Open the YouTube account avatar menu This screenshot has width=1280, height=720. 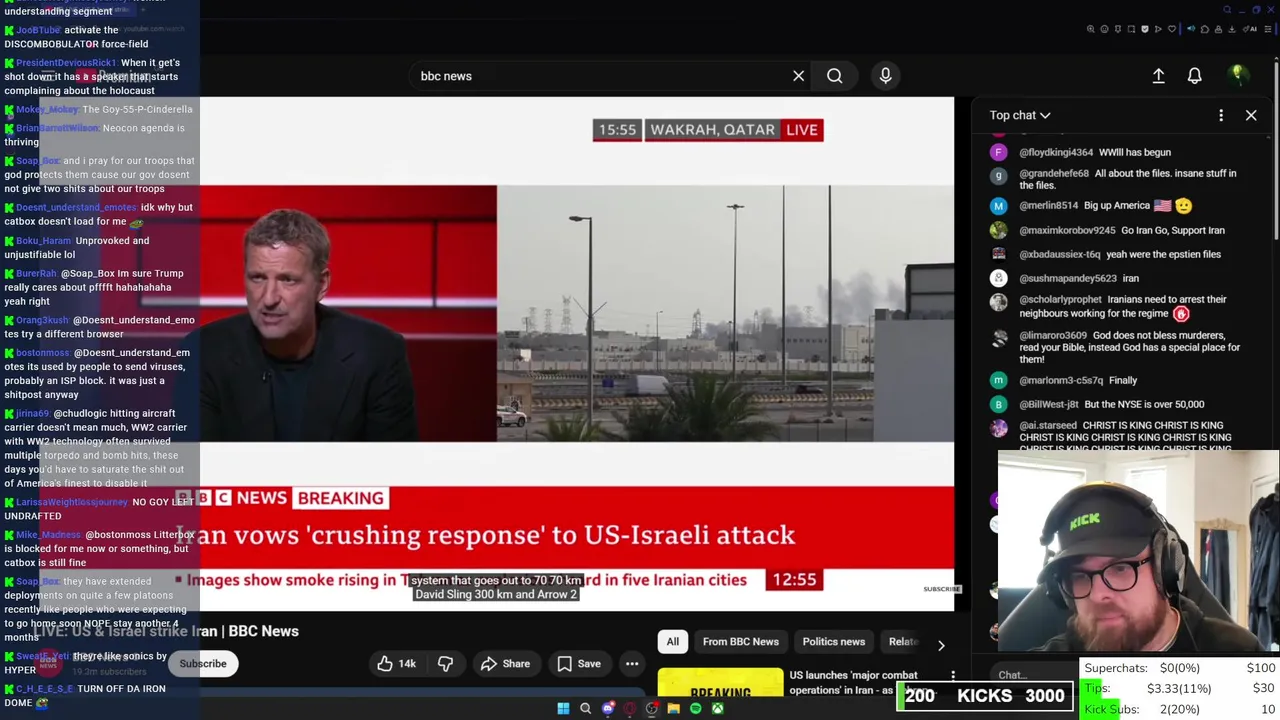1237,75
